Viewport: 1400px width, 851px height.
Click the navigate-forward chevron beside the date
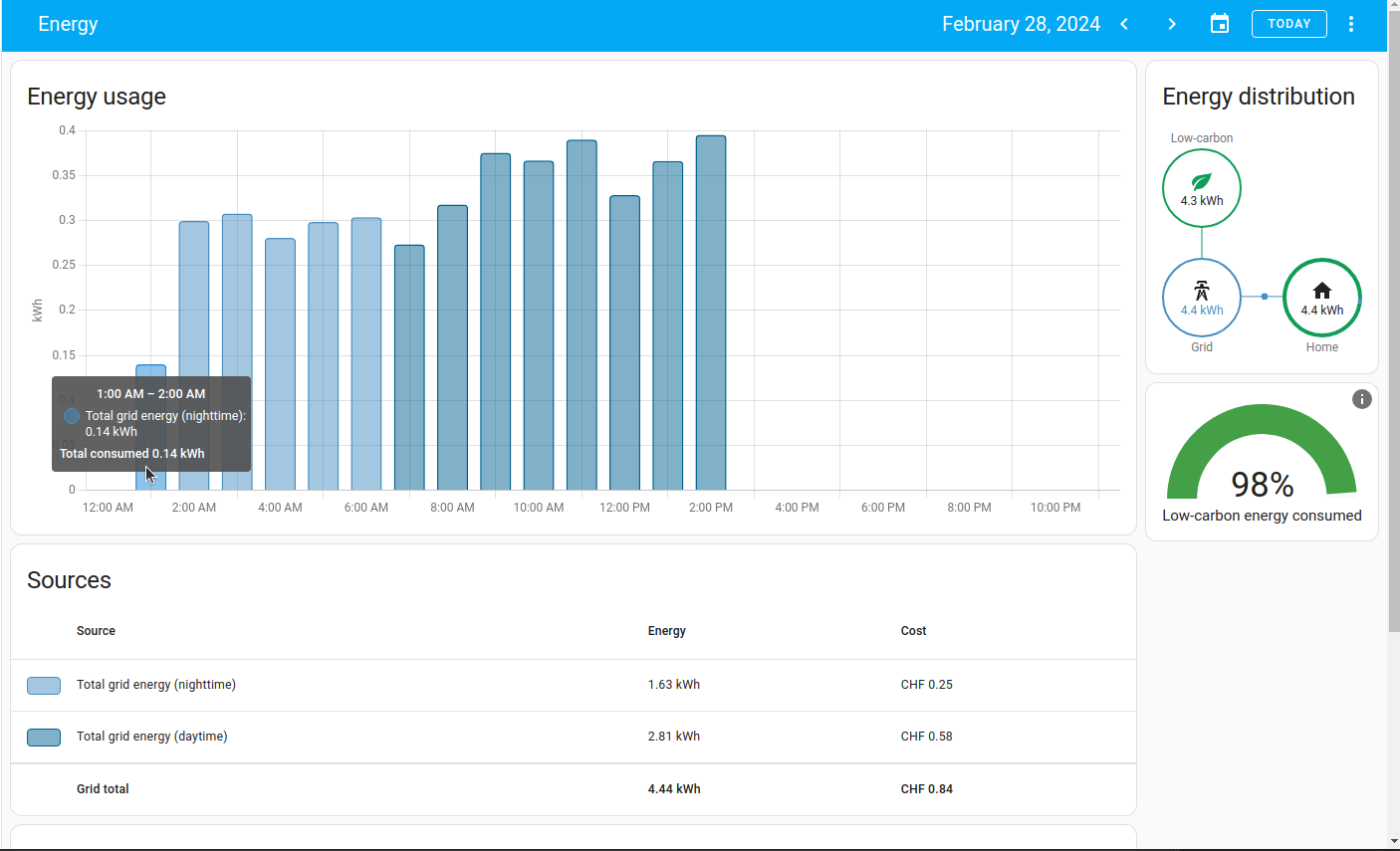point(1171,23)
